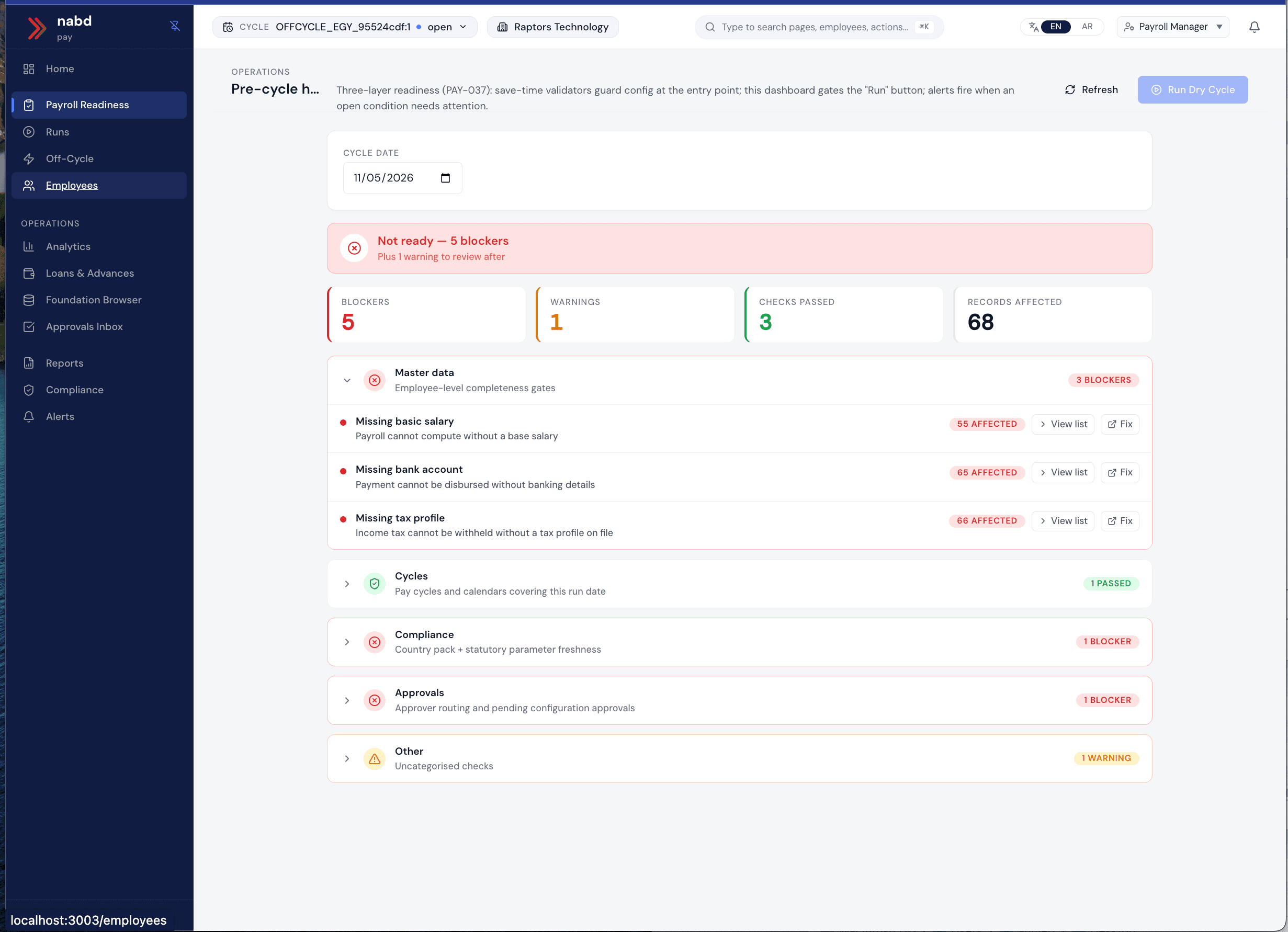Viewport: 1288px width, 932px height.
Task: Focus the global search field
Action: (x=819, y=27)
